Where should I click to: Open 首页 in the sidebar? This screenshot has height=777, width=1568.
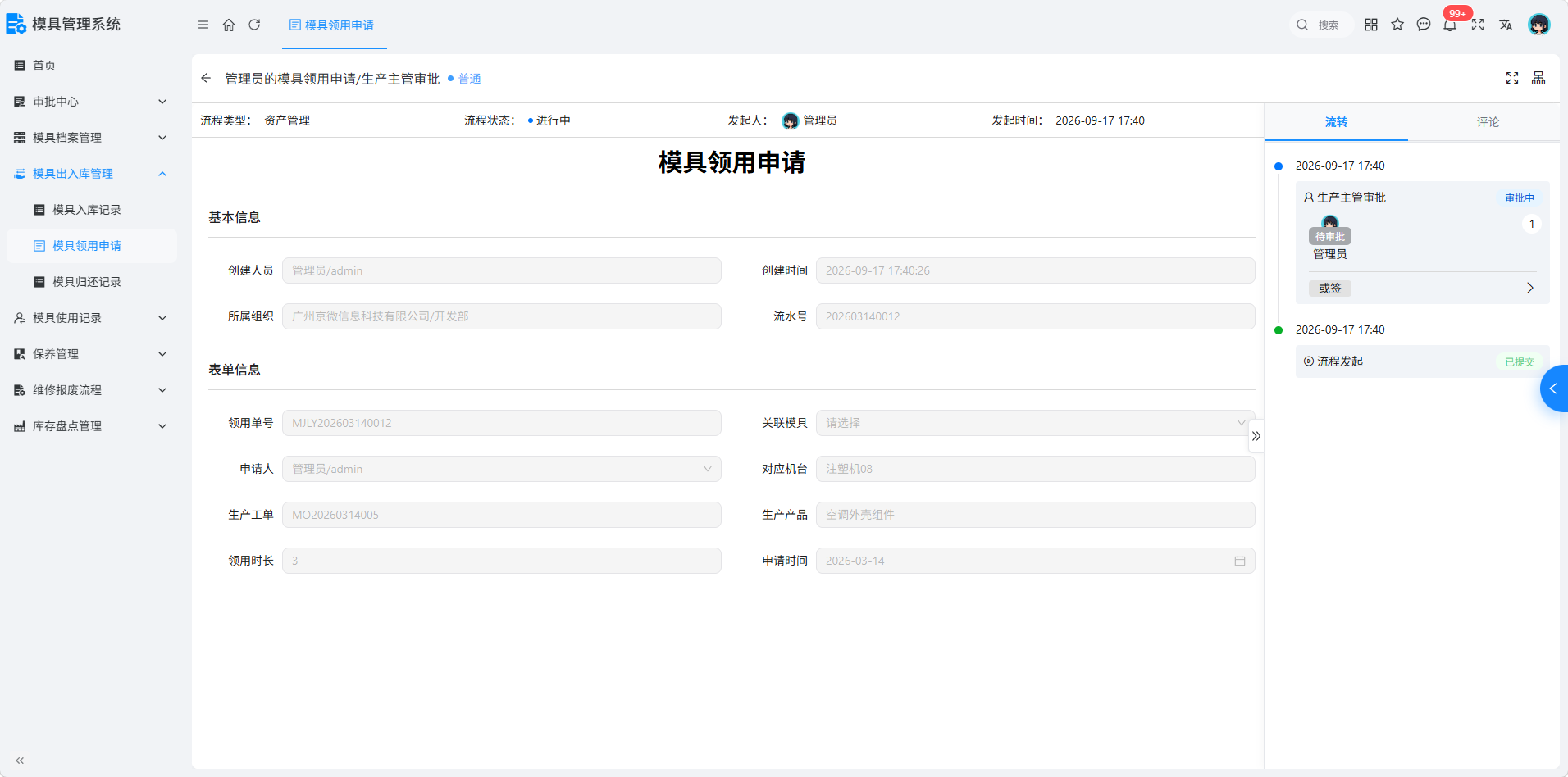[x=91, y=66]
